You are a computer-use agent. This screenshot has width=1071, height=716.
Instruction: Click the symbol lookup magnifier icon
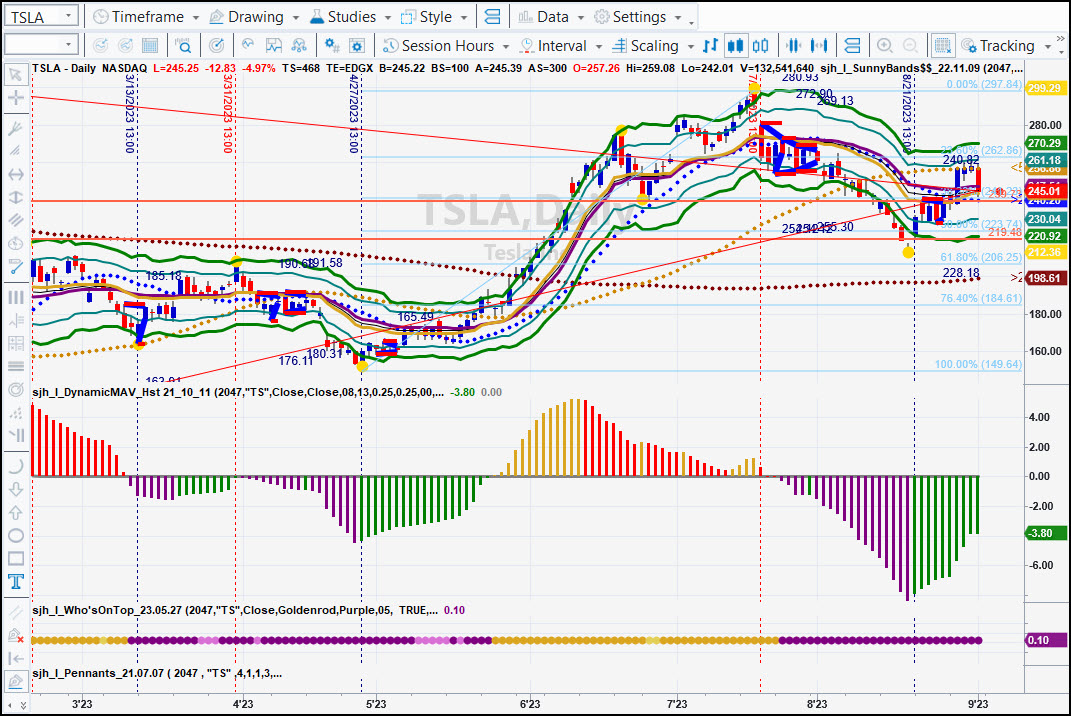(183, 46)
